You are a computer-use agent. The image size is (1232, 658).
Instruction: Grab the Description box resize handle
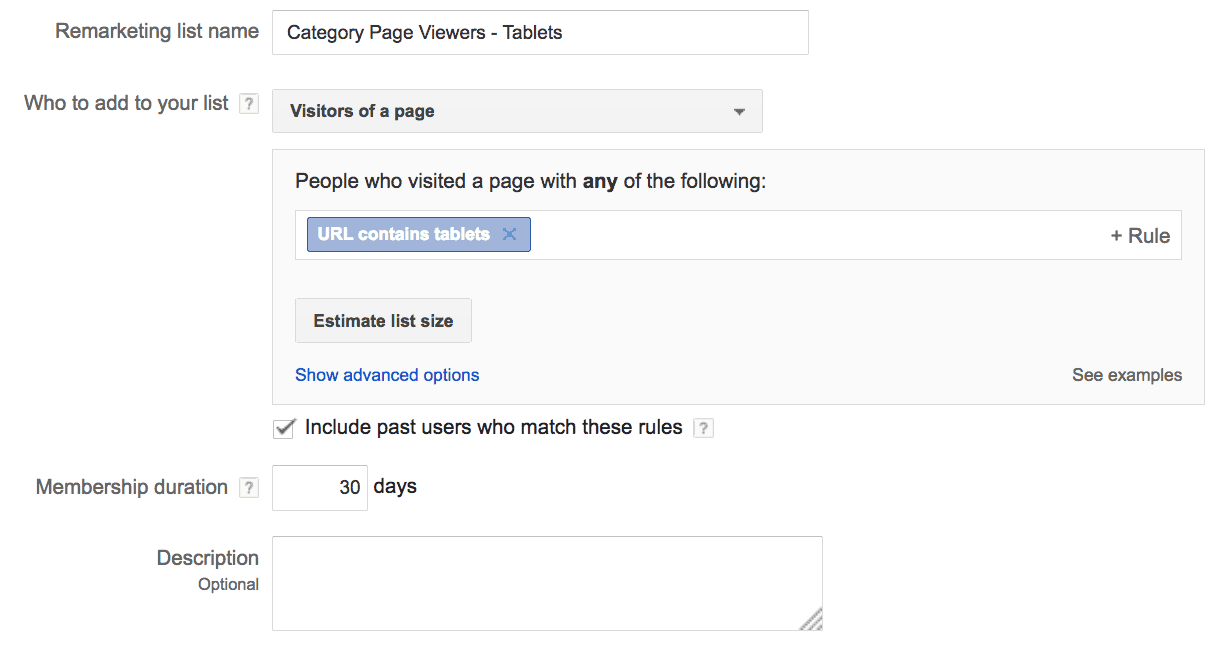pos(812,620)
